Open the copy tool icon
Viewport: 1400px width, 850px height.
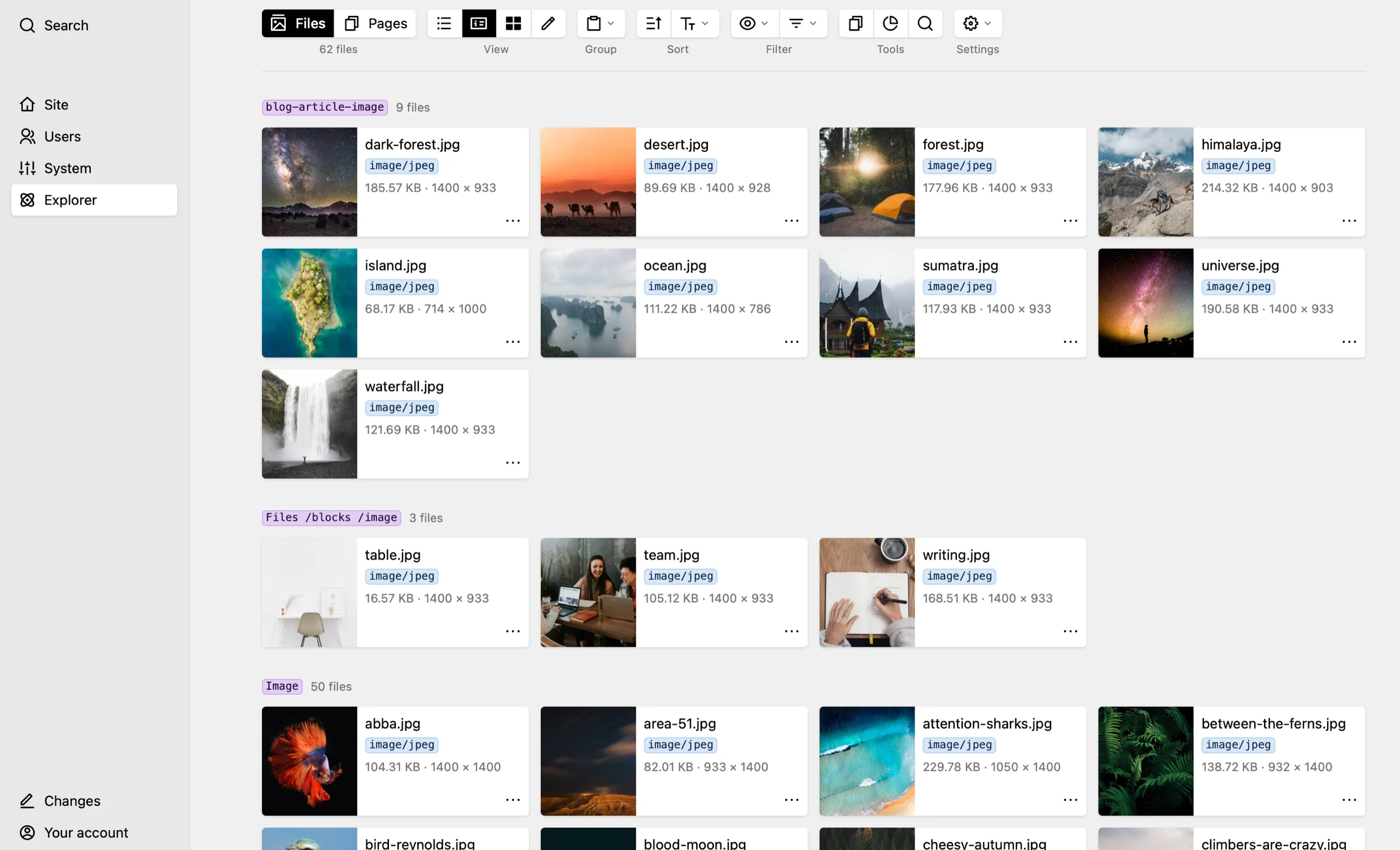tap(856, 23)
